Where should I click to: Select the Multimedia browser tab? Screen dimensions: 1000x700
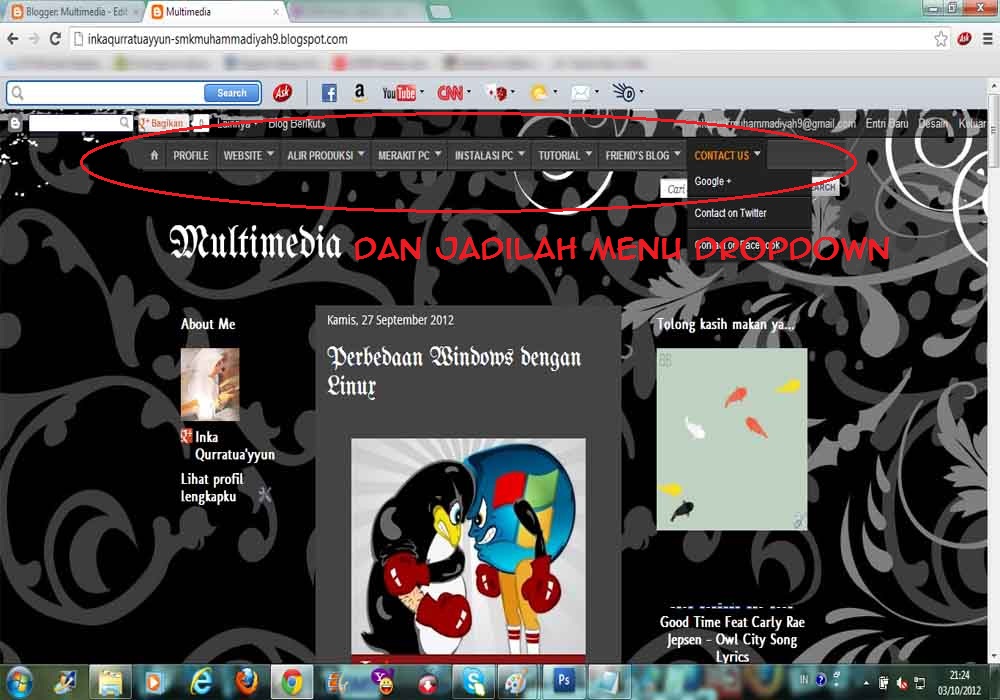point(214,11)
